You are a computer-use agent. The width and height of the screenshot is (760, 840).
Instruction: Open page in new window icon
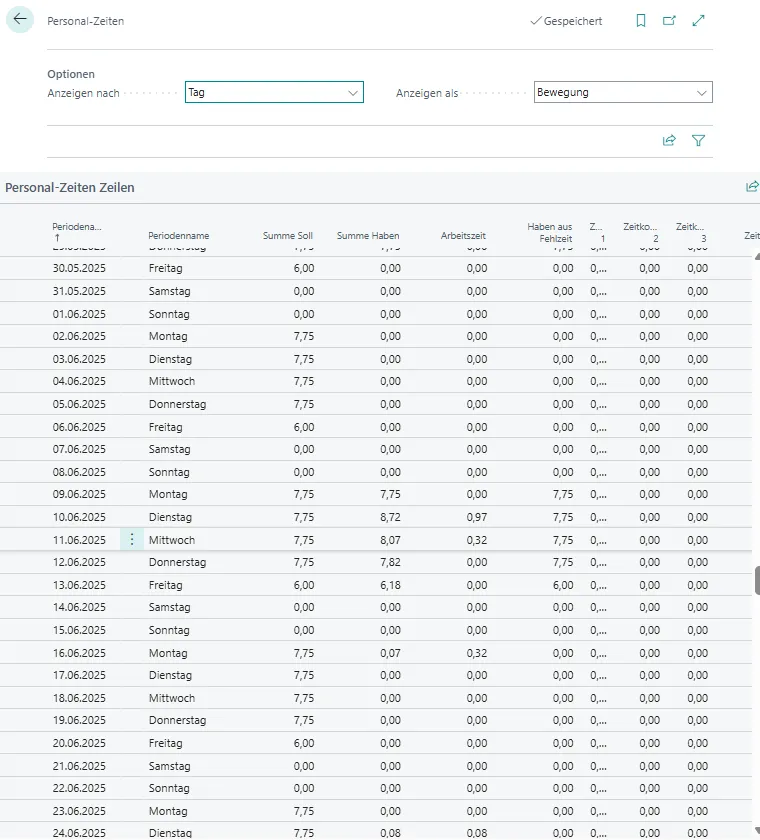669,21
